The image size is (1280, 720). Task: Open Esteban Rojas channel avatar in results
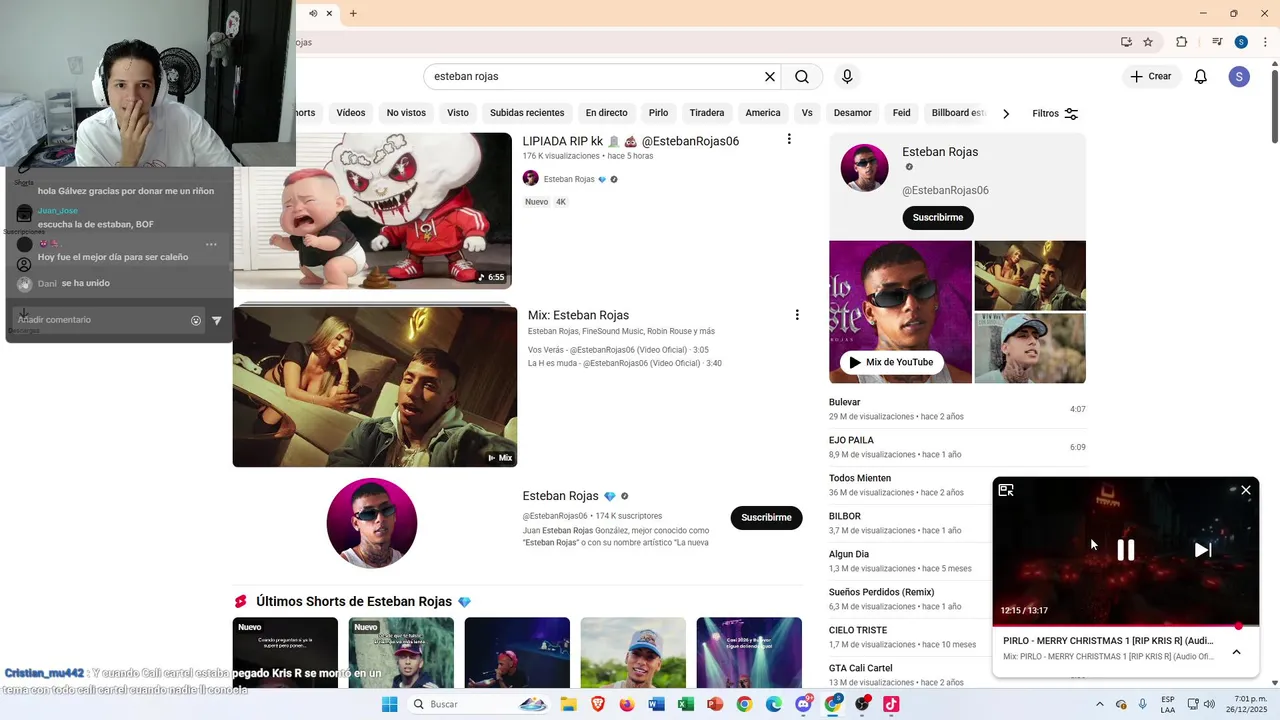coord(372,523)
